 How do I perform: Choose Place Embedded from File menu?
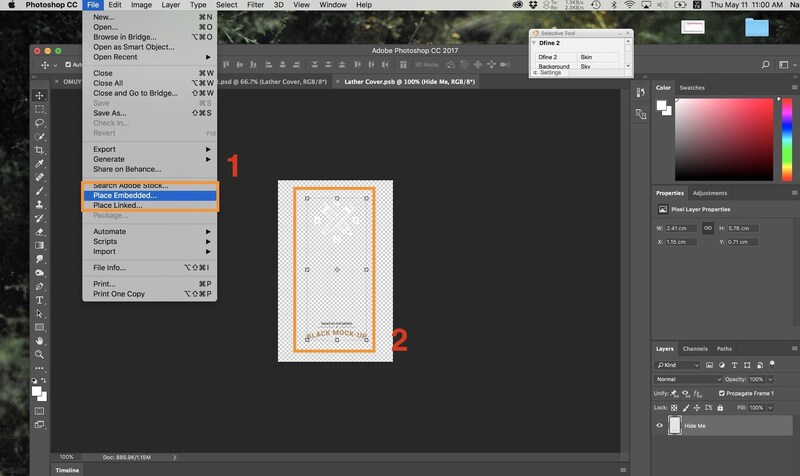150,195
